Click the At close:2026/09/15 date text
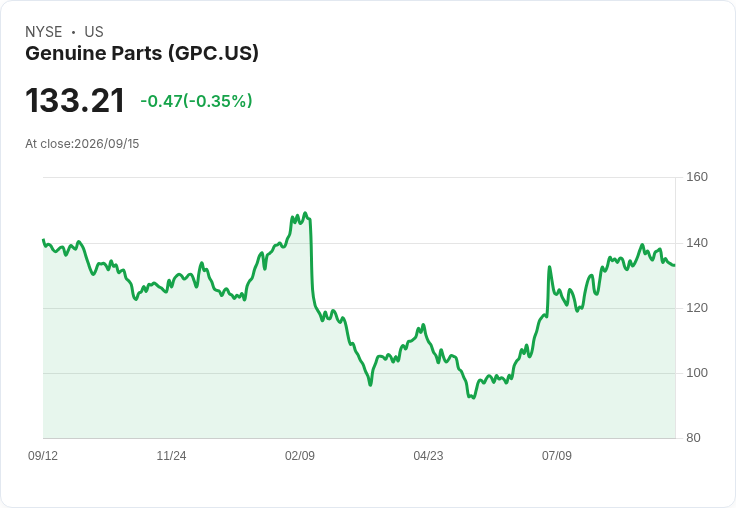The image size is (736, 508). 82,144
